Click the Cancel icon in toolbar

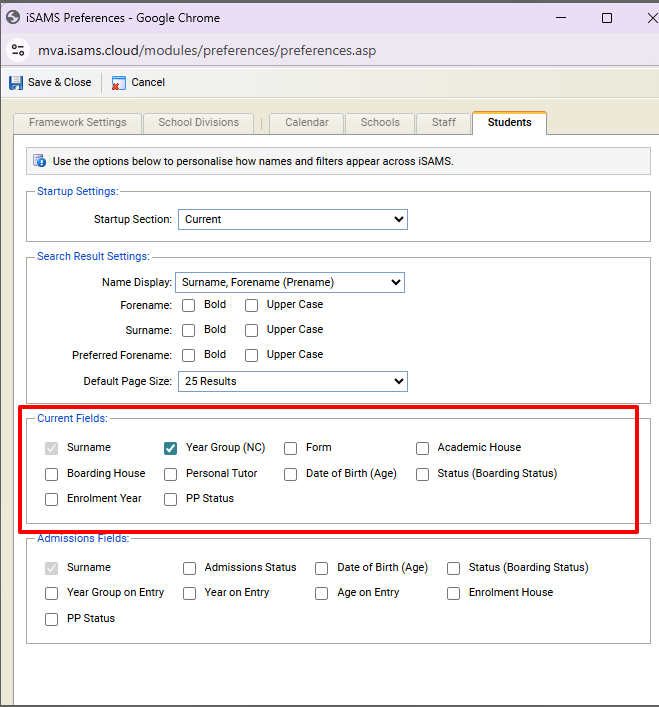[x=119, y=83]
